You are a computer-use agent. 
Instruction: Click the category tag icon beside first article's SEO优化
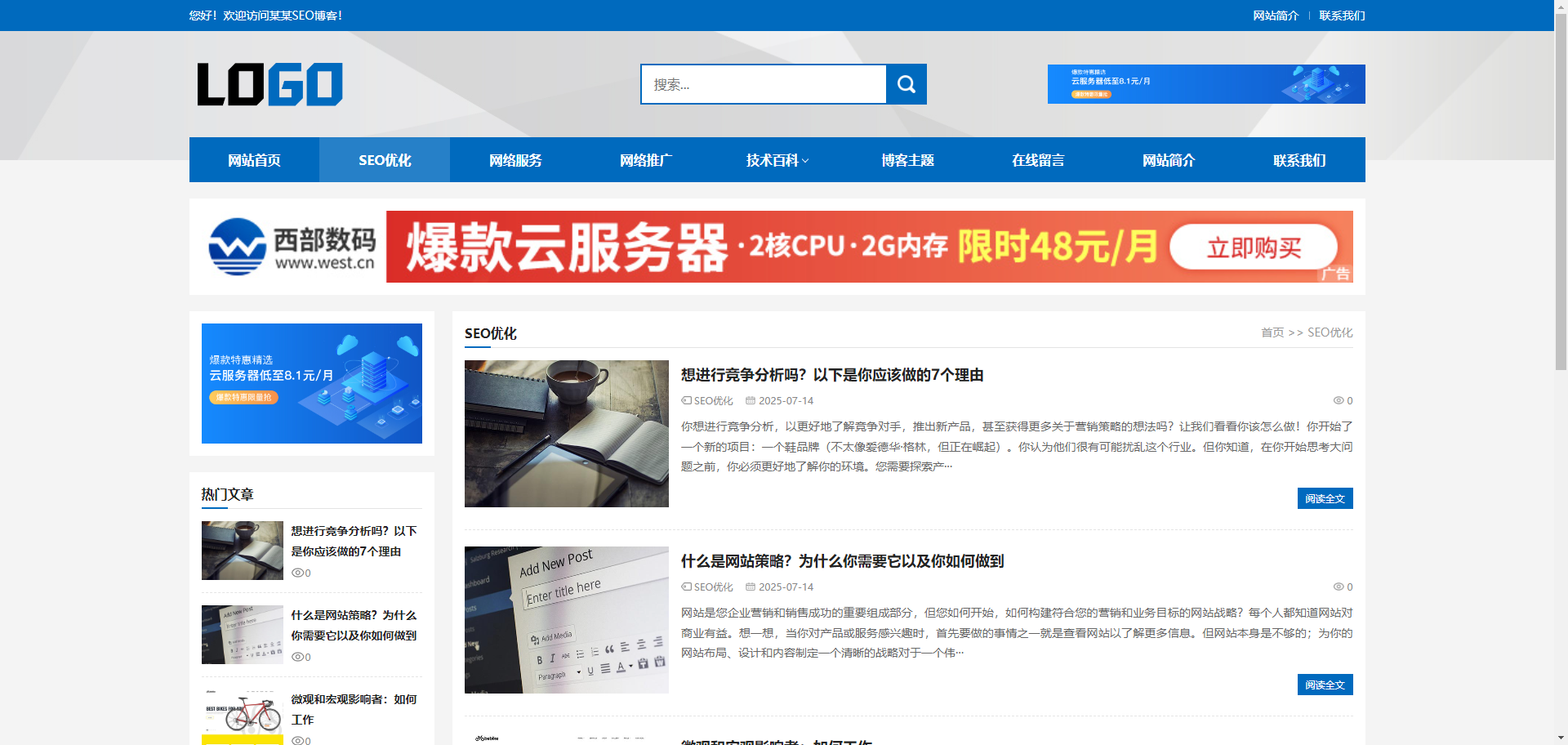(x=686, y=400)
